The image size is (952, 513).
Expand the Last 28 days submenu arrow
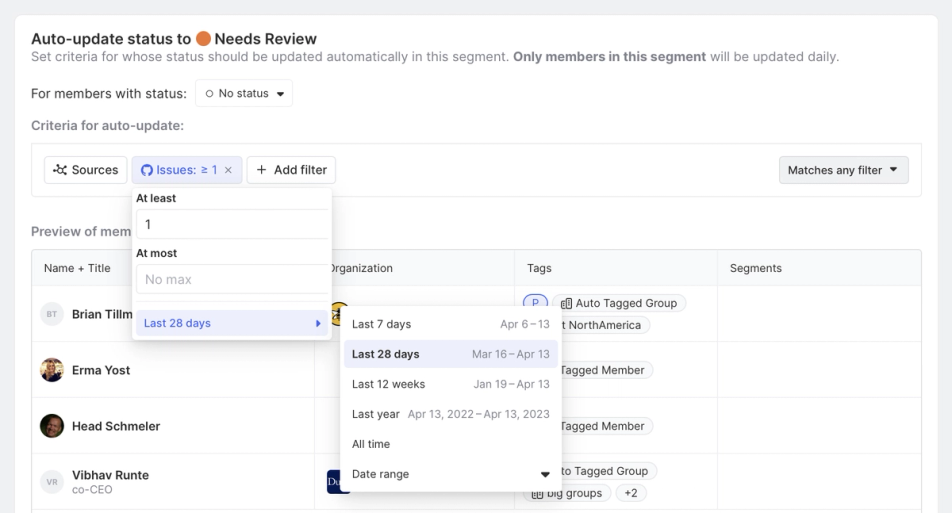(318, 323)
